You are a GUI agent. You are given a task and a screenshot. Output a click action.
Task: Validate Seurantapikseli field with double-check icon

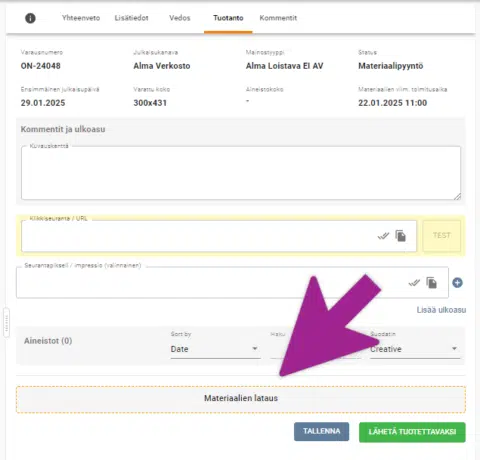414,283
